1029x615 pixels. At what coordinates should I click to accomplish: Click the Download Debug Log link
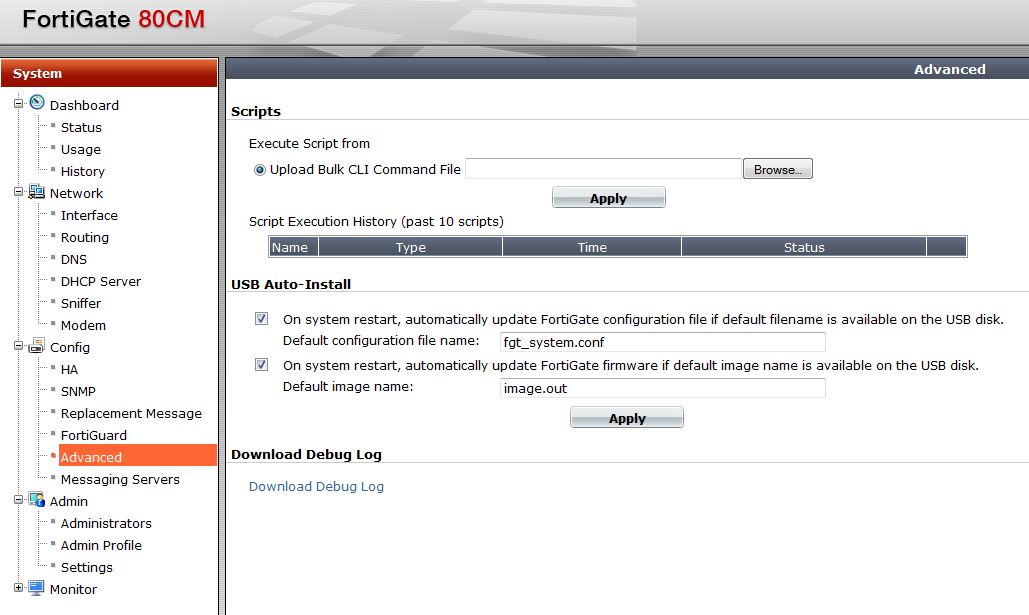(316, 486)
